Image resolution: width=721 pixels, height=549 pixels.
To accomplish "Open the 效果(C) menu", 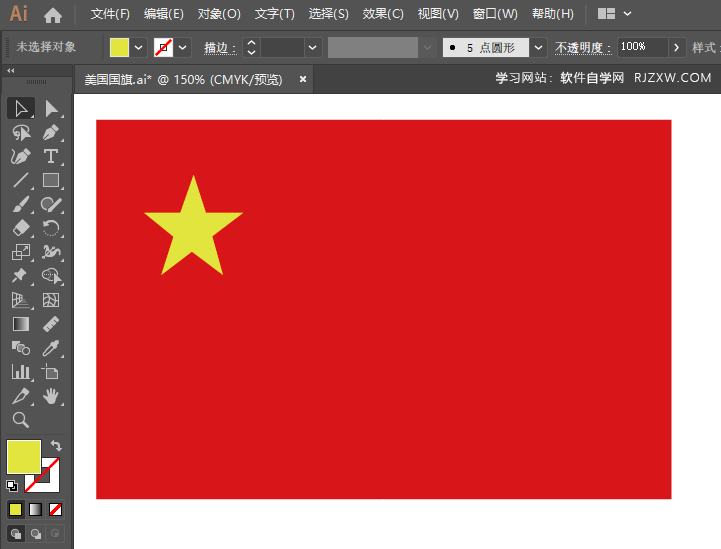I will (383, 14).
